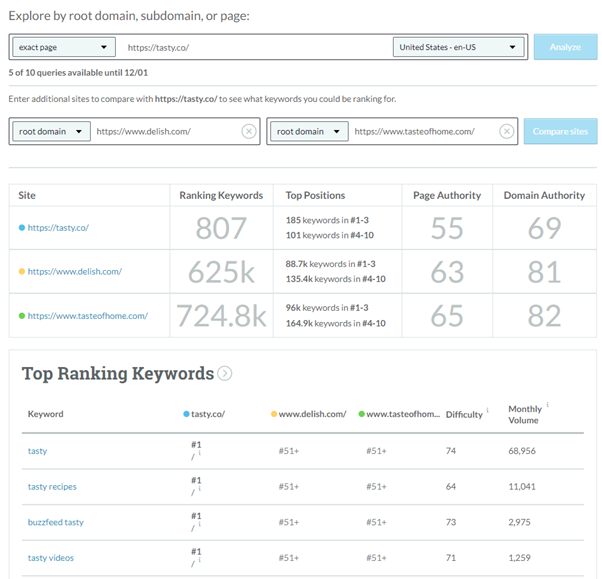This screenshot has width=602, height=579.
Task: Open Top Ranking Keywords arrow icon
Action: point(225,373)
